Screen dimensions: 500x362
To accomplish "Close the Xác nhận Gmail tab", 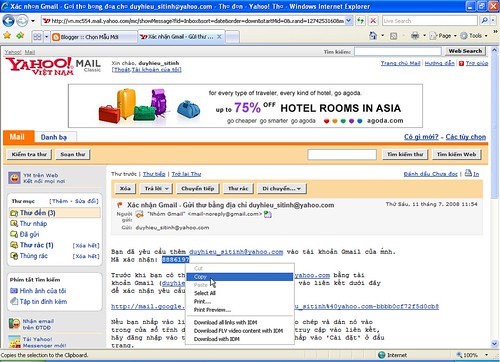I will tap(219, 37).
